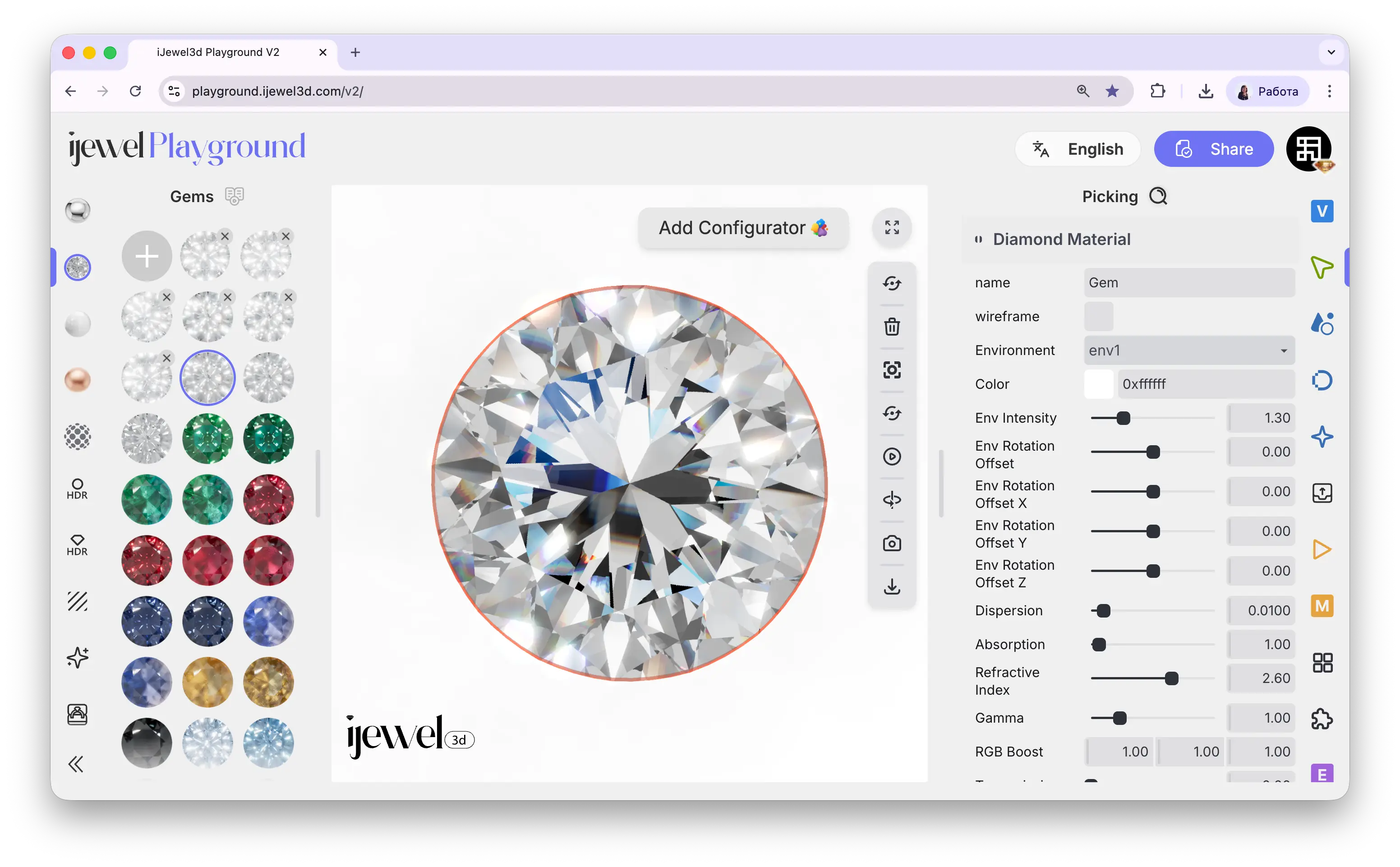1400x867 pixels.
Task: Open the metal materials sidebar tab
Action: pyautogui.click(x=78, y=211)
